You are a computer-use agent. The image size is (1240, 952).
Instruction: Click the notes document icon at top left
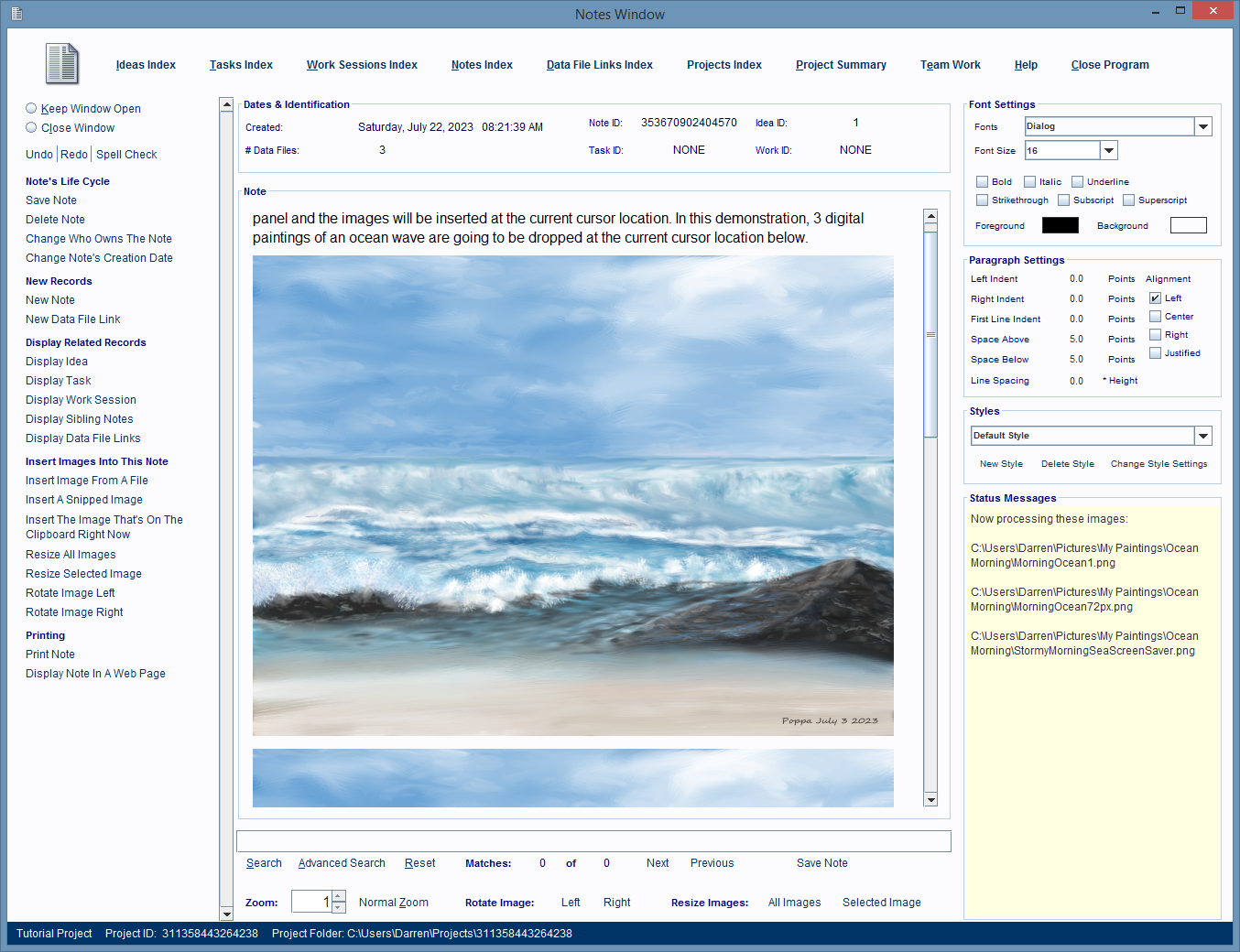[x=62, y=64]
